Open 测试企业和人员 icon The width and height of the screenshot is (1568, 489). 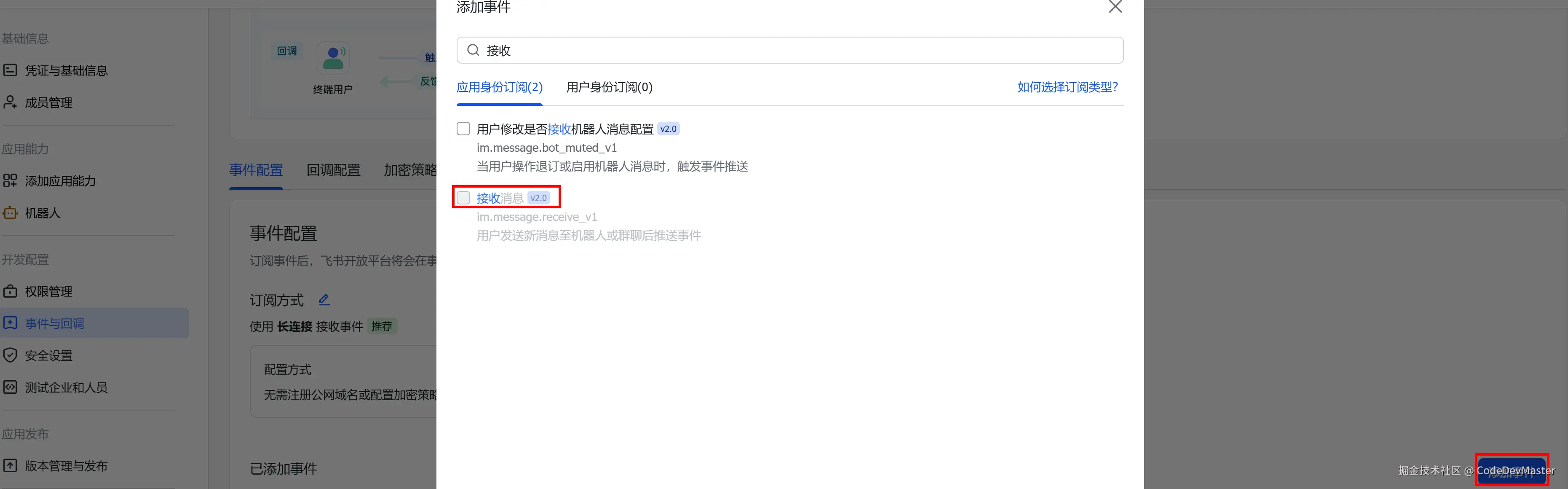tap(10, 387)
